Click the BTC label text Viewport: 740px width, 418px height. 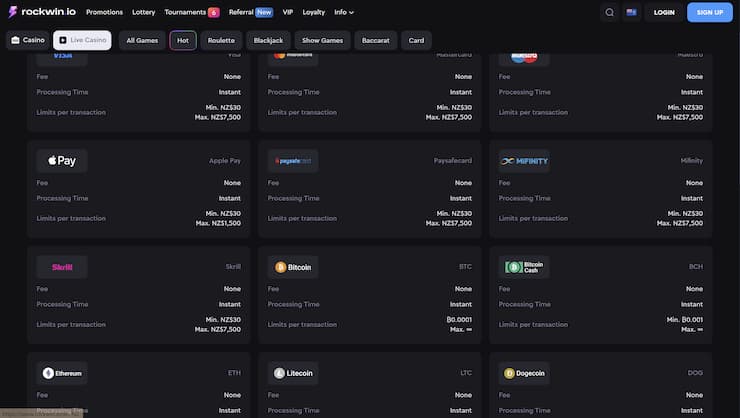click(x=465, y=267)
